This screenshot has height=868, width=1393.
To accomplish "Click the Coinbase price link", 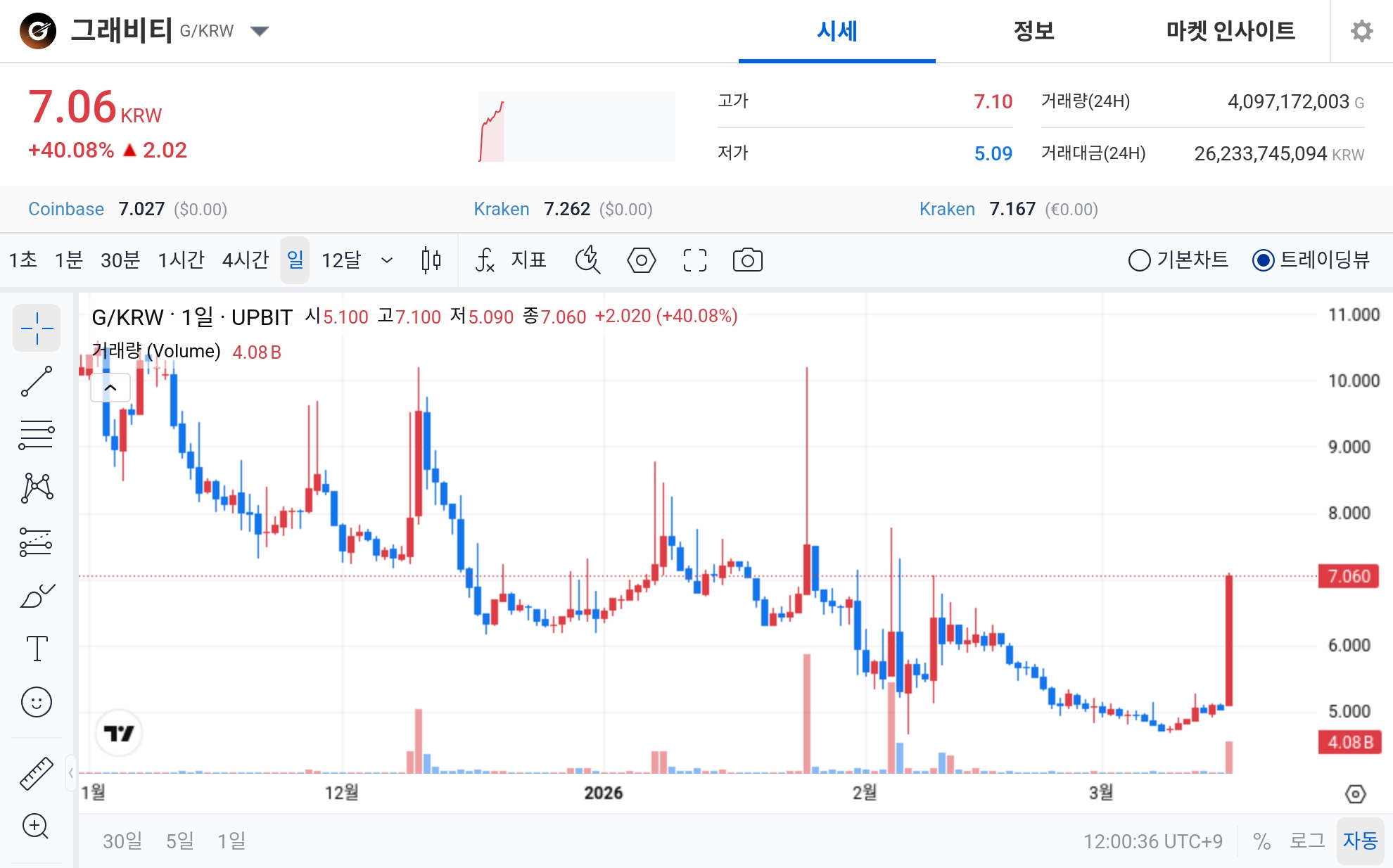I will click(x=66, y=209).
